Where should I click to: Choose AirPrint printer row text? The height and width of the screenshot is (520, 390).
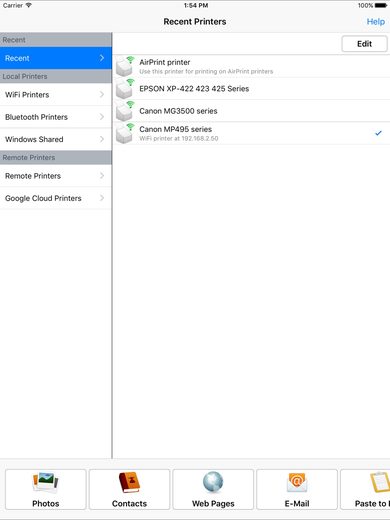point(165,62)
